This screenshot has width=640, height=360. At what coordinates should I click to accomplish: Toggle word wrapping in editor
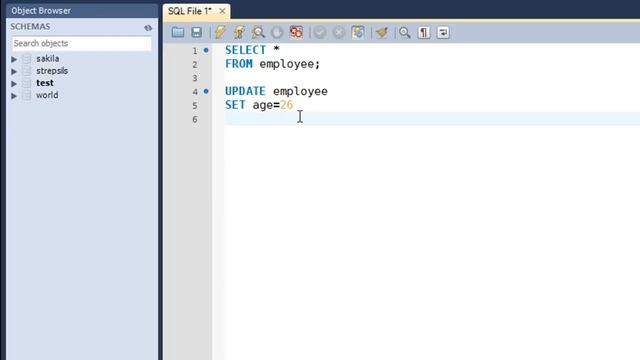443,32
